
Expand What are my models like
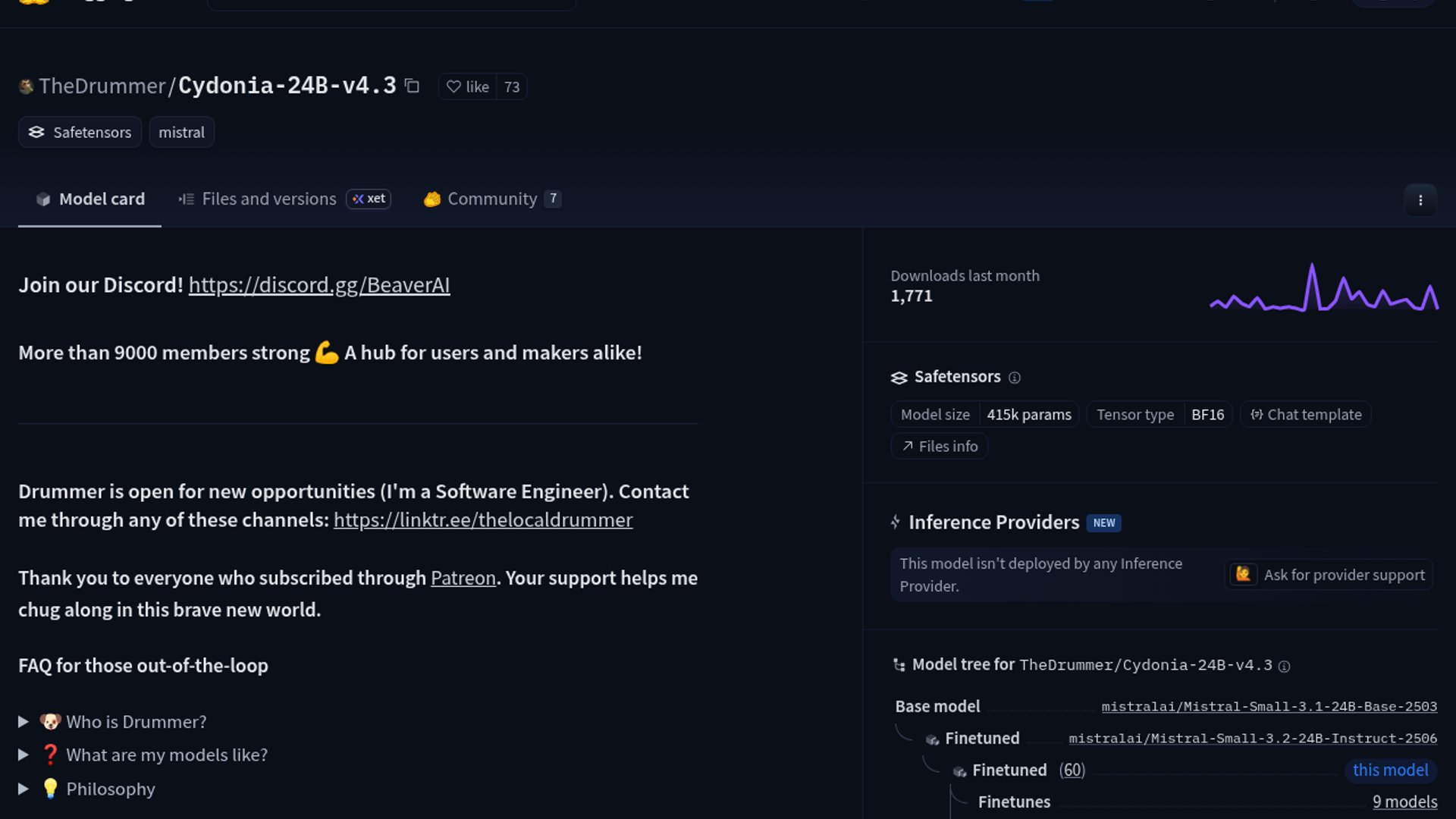pyautogui.click(x=166, y=755)
